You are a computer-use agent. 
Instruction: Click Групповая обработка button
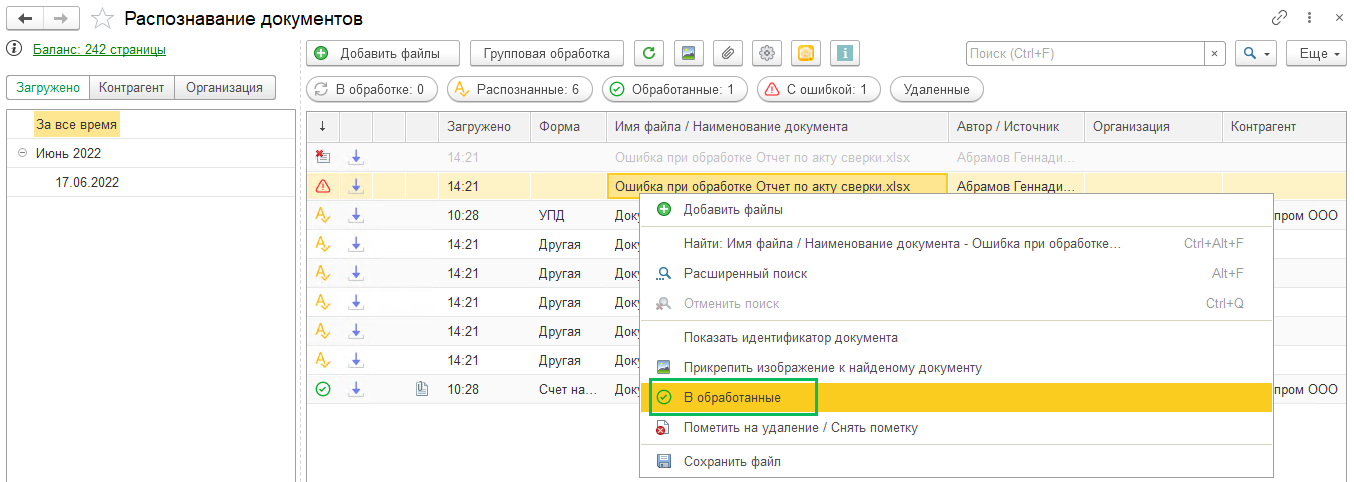click(x=547, y=53)
